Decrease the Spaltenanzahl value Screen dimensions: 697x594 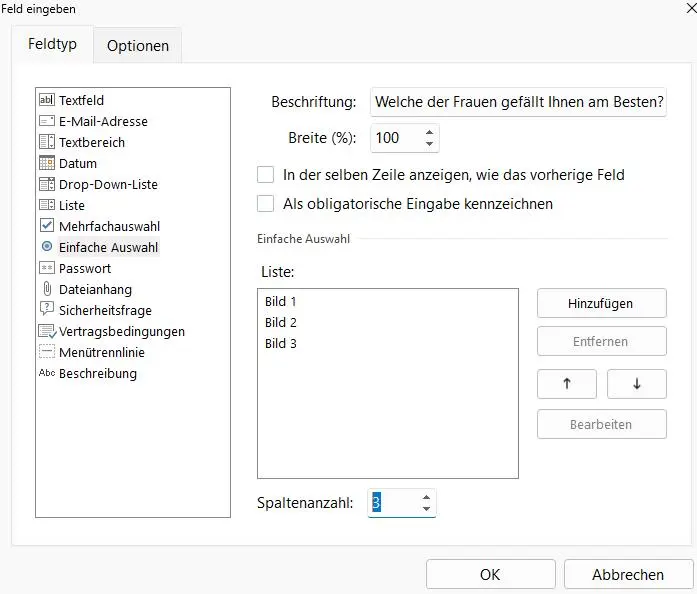427,509
